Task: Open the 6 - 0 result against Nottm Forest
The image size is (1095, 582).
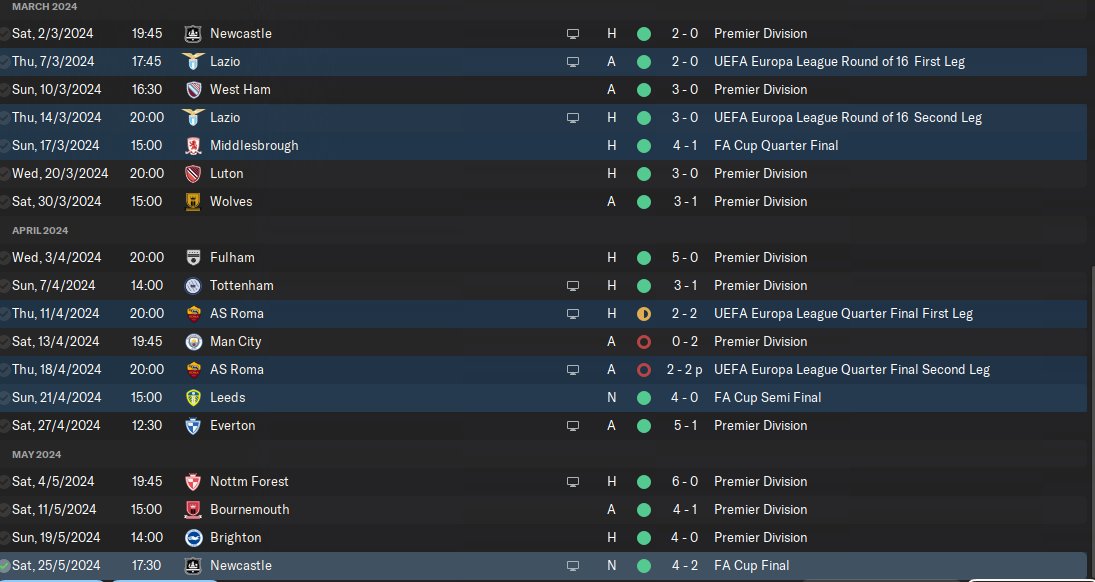Action: (685, 481)
